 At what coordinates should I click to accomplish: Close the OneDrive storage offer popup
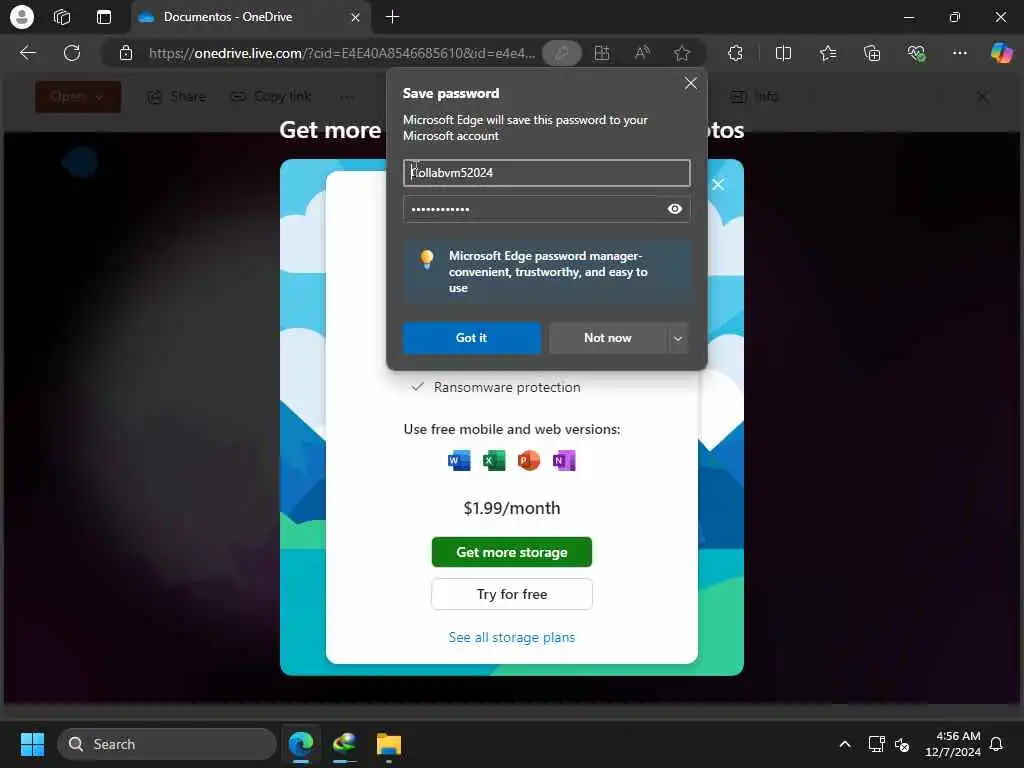pyautogui.click(x=718, y=185)
